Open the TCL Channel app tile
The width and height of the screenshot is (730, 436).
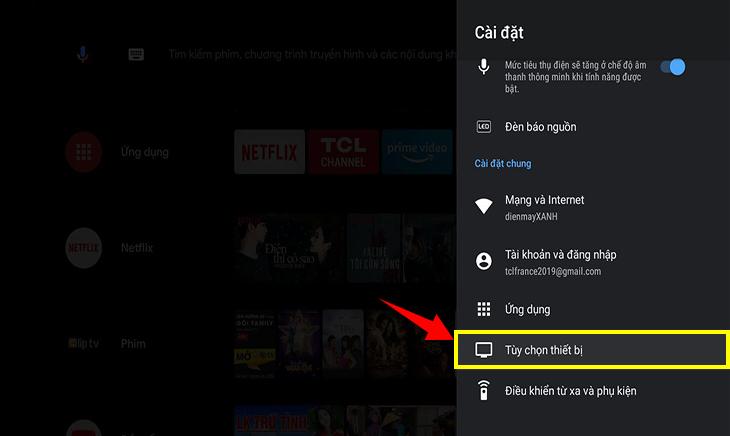click(343, 152)
